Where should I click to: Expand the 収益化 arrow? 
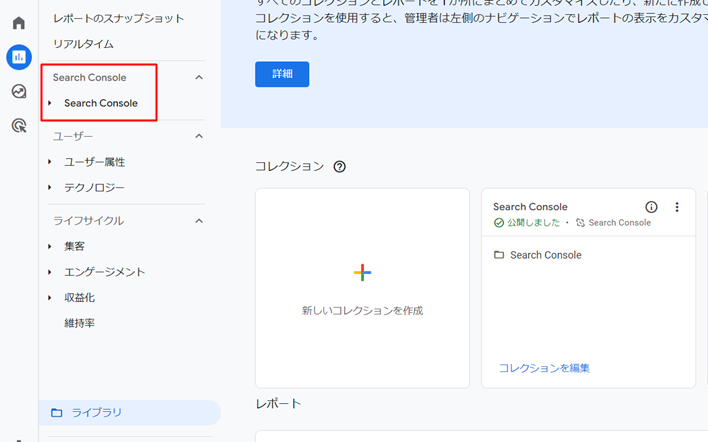point(50,298)
